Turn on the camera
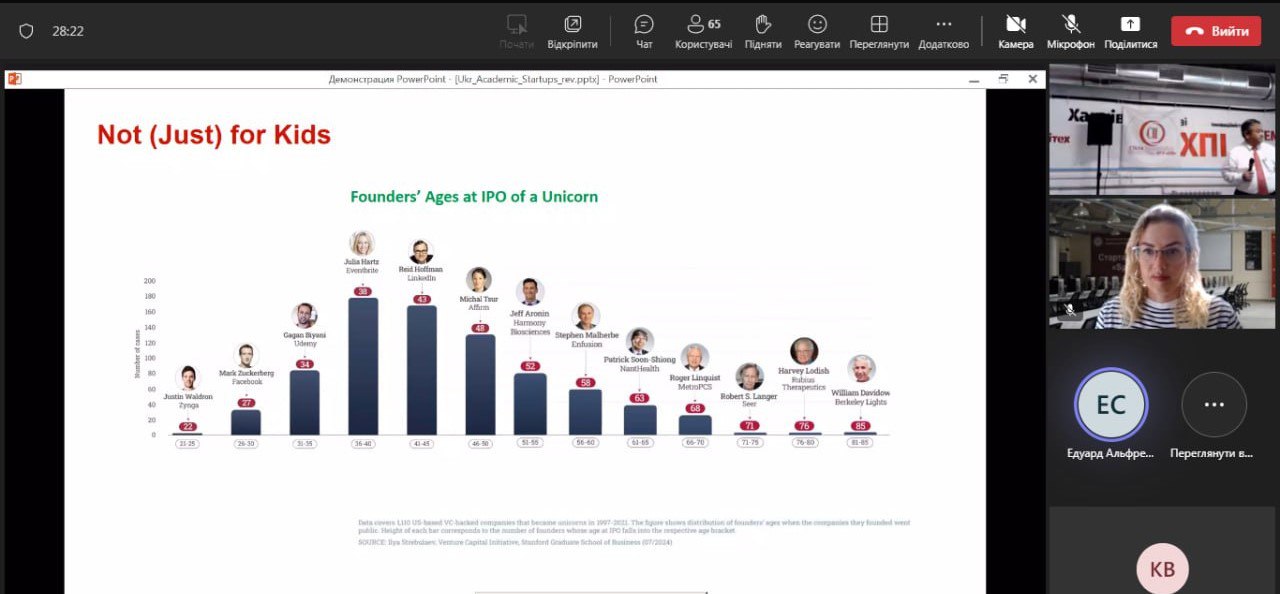This screenshot has width=1280, height=594. (x=1015, y=31)
